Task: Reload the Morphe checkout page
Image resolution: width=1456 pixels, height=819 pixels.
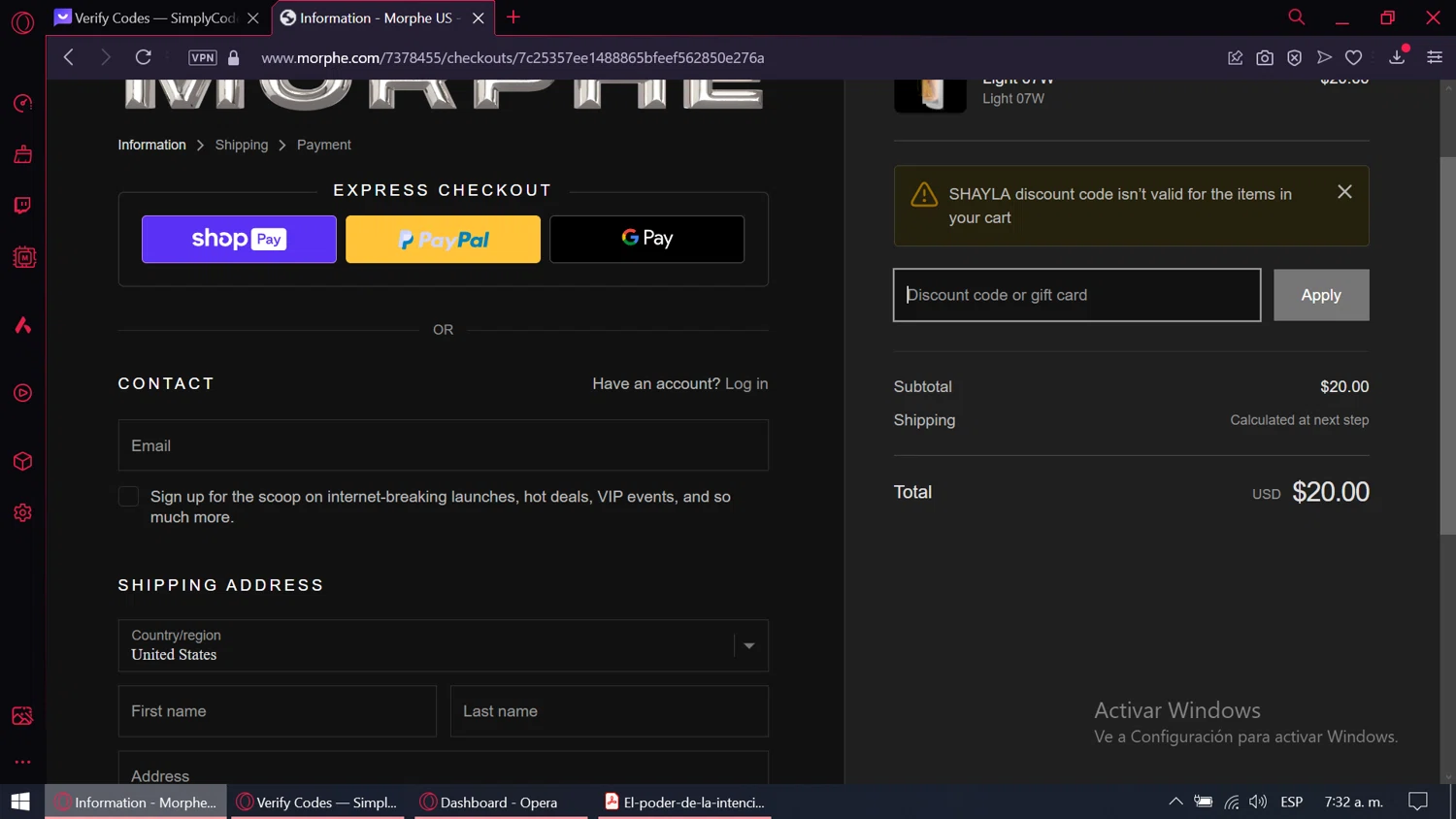Action: (x=143, y=57)
